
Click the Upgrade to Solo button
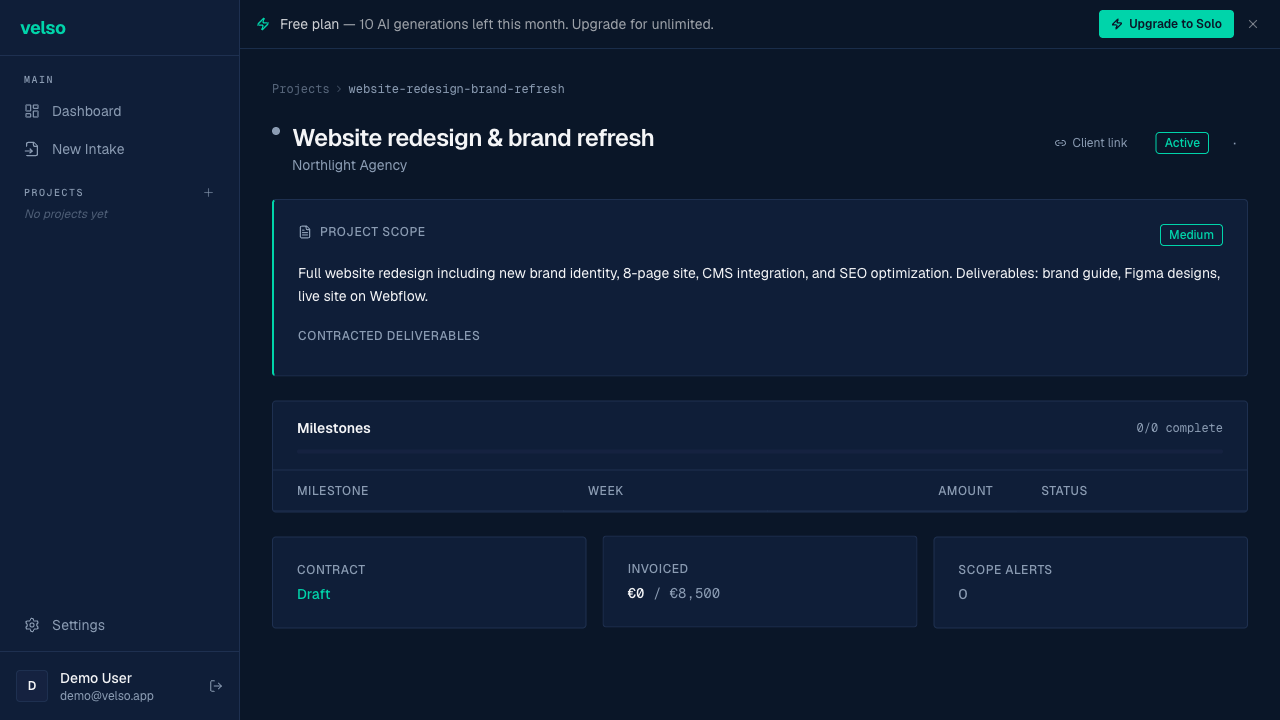pyautogui.click(x=1166, y=23)
